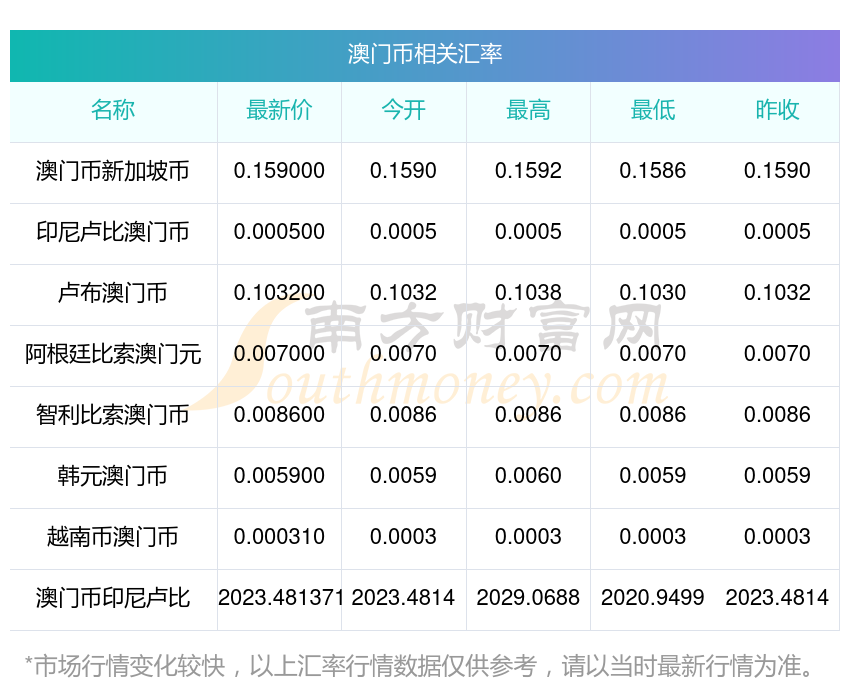The height and width of the screenshot is (698, 850).
Task: Click 今开 value in 智利比索澳门币 row
Action: click(403, 415)
